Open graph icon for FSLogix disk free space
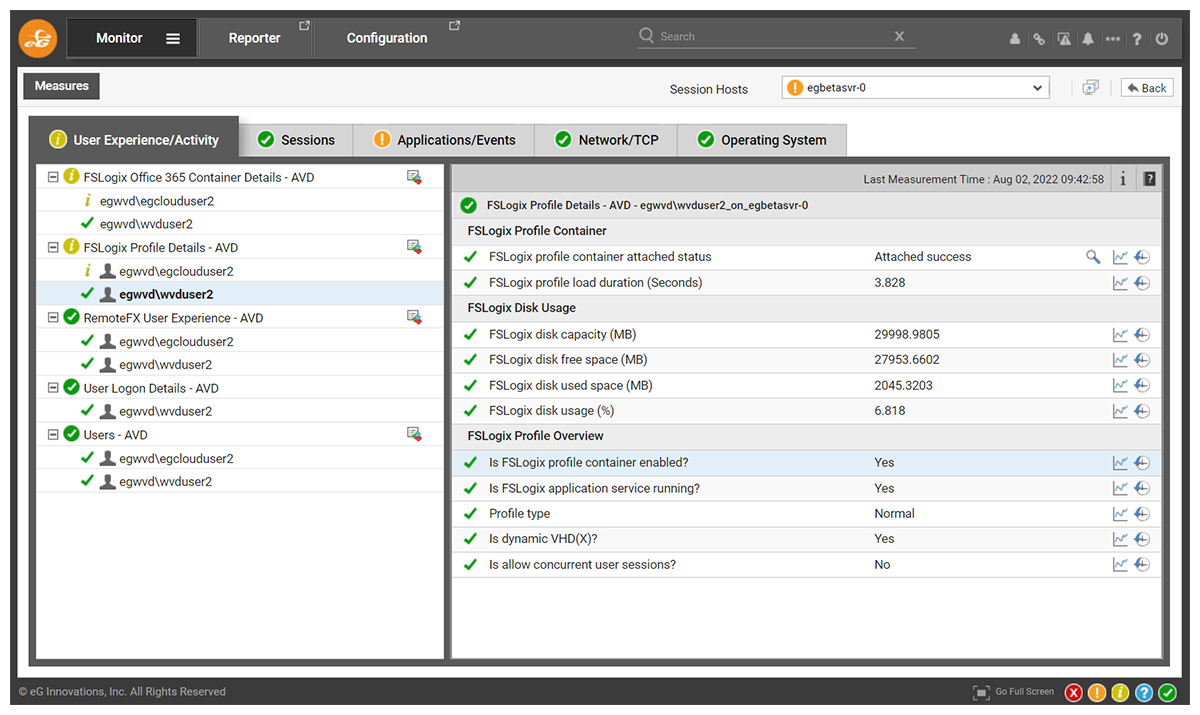The image size is (1200, 715). coord(1120,360)
